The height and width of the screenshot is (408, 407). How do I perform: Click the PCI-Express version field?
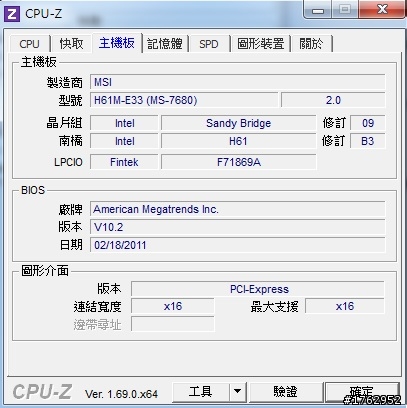click(x=258, y=289)
